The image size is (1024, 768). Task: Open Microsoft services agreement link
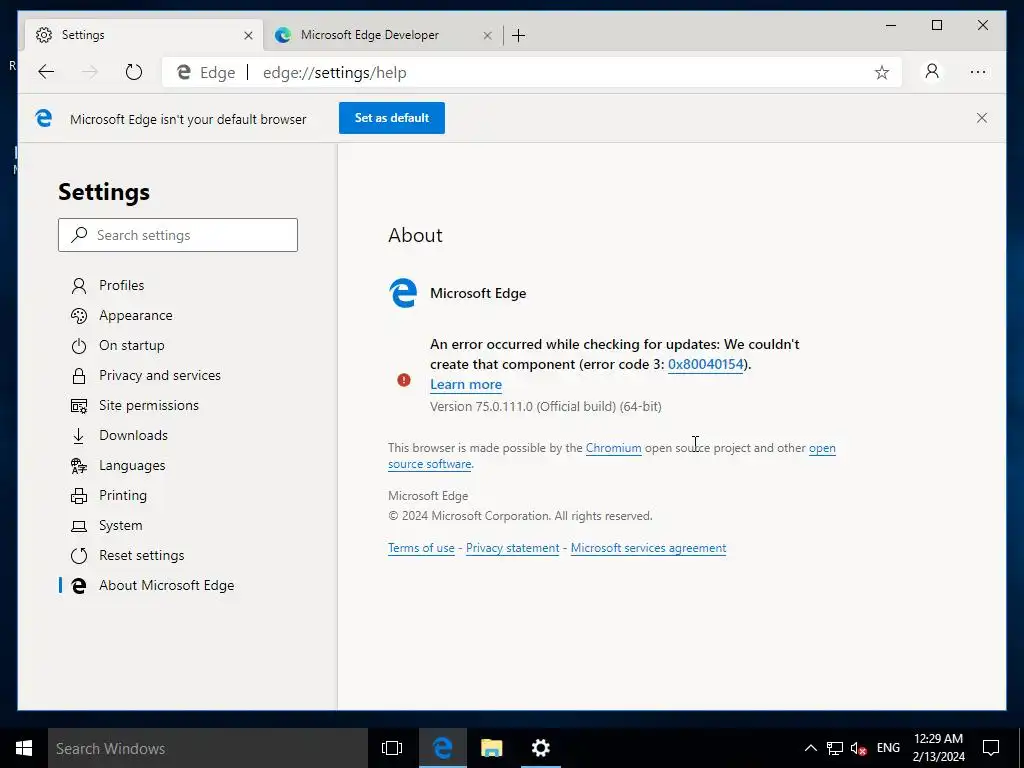pyautogui.click(x=648, y=548)
